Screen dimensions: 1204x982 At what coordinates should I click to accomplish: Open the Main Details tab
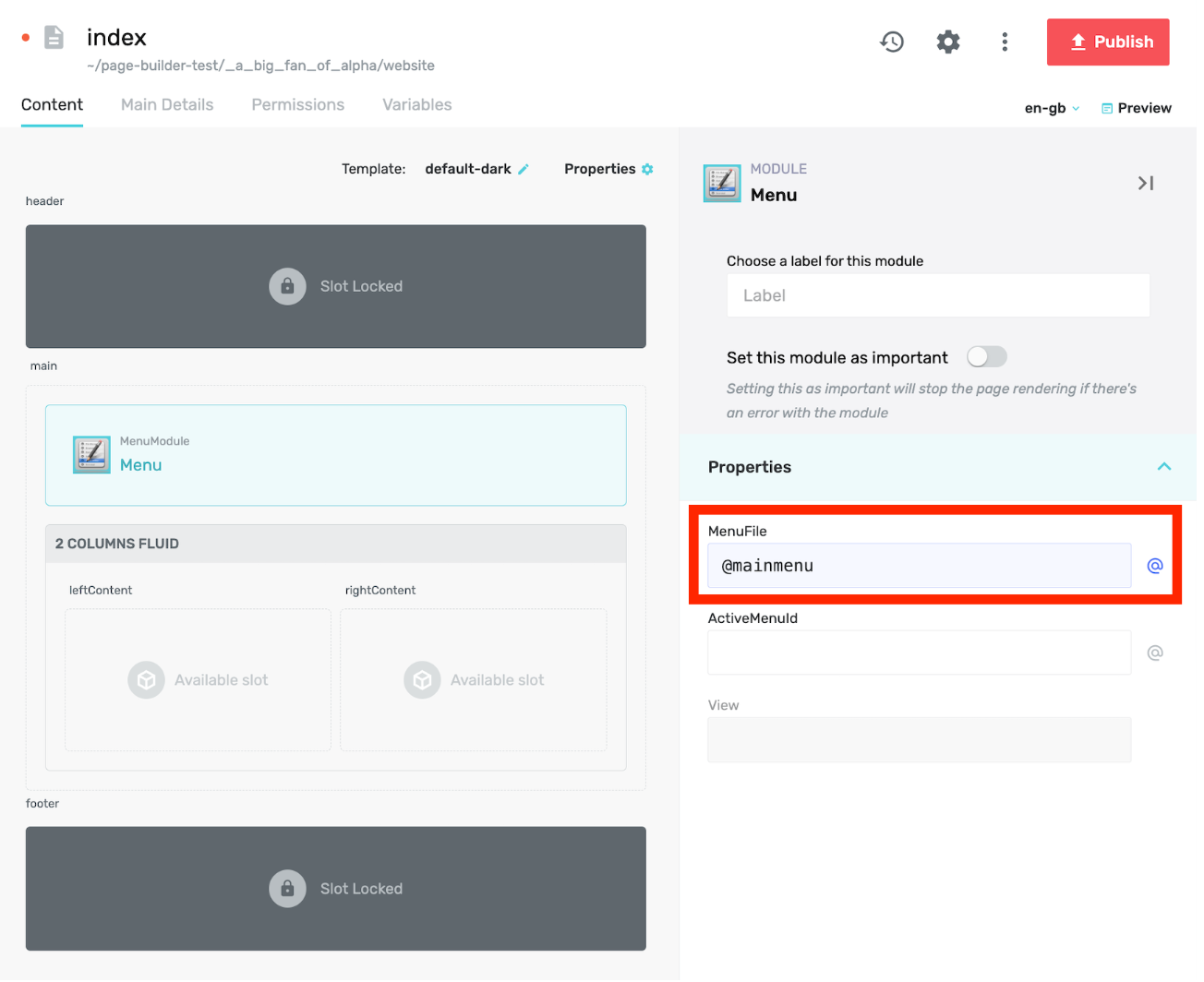click(167, 104)
